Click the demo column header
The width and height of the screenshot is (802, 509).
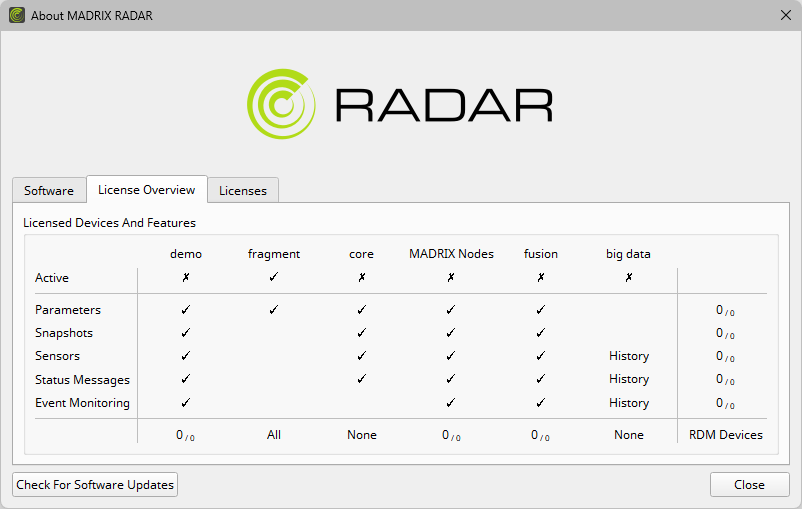pos(186,254)
